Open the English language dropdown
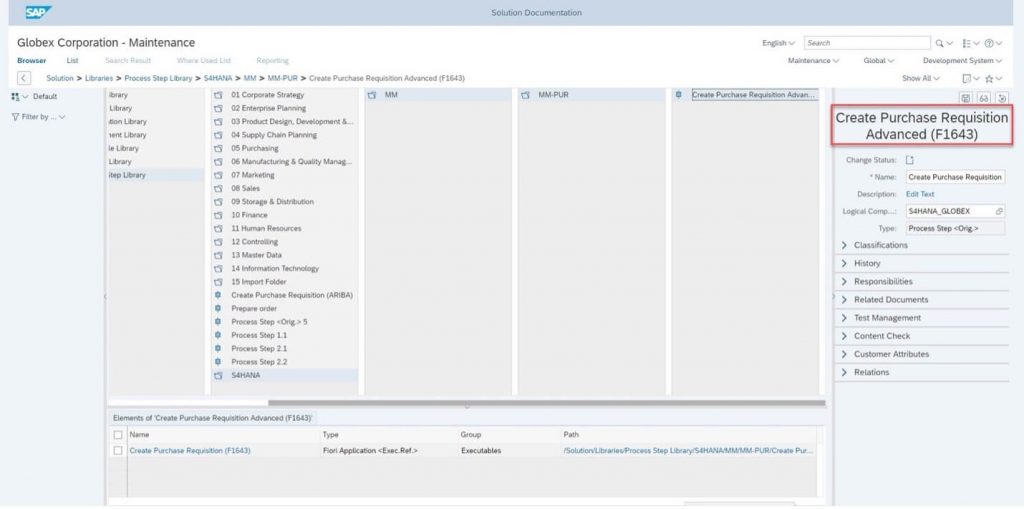The height and width of the screenshot is (509, 1024). click(x=778, y=43)
